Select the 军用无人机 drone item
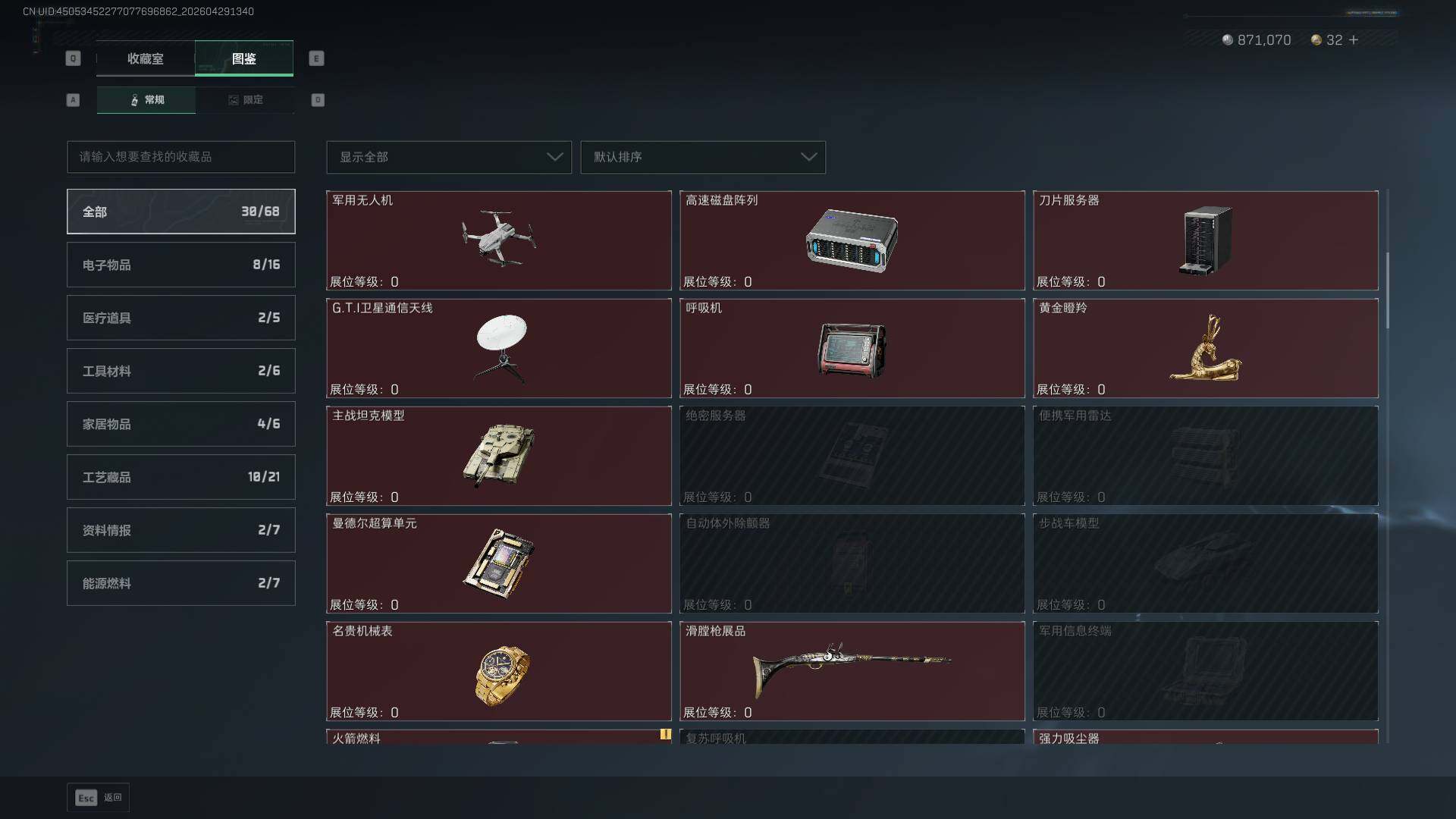This screenshot has width=1456, height=819. (x=499, y=240)
